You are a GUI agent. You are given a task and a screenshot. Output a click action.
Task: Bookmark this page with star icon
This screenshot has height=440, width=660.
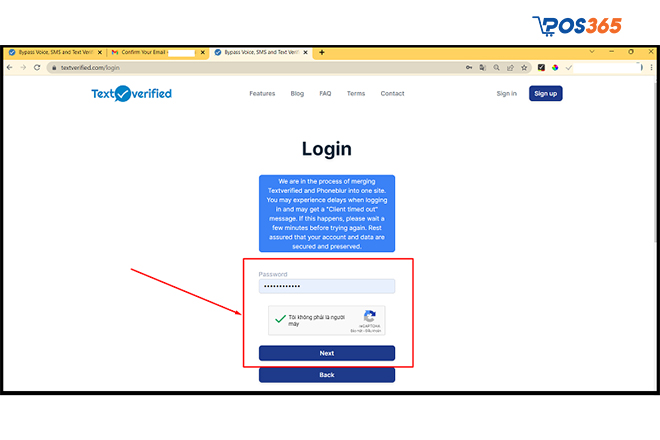coord(524,67)
